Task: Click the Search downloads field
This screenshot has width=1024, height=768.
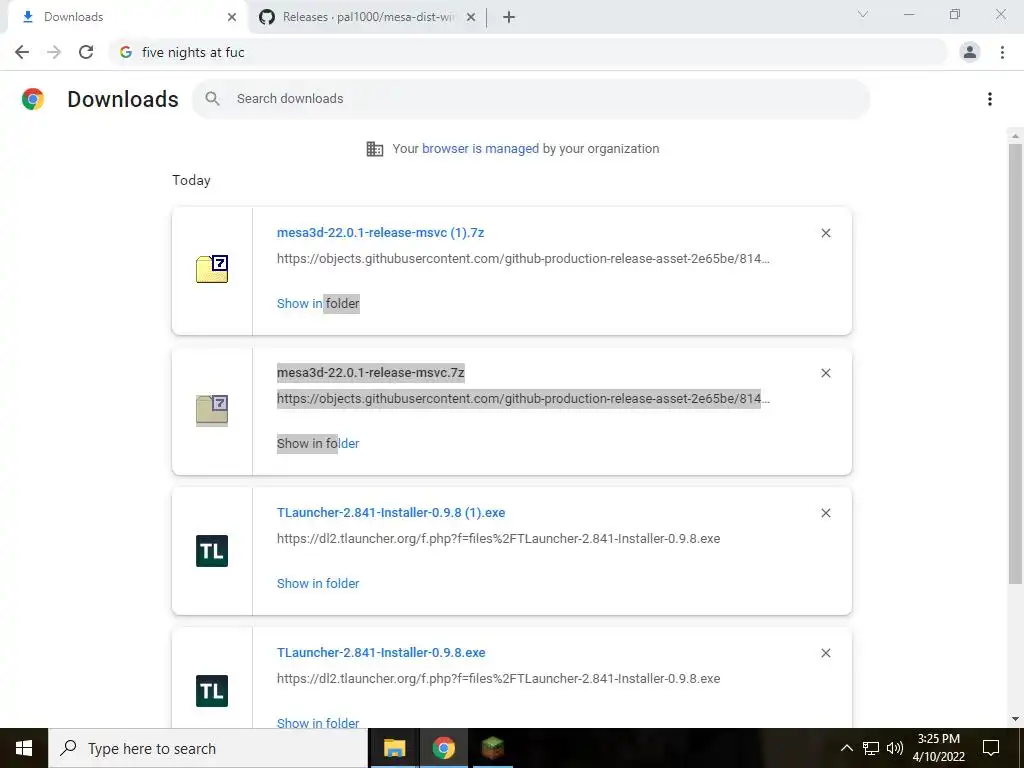Action: click(x=530, y=99)
